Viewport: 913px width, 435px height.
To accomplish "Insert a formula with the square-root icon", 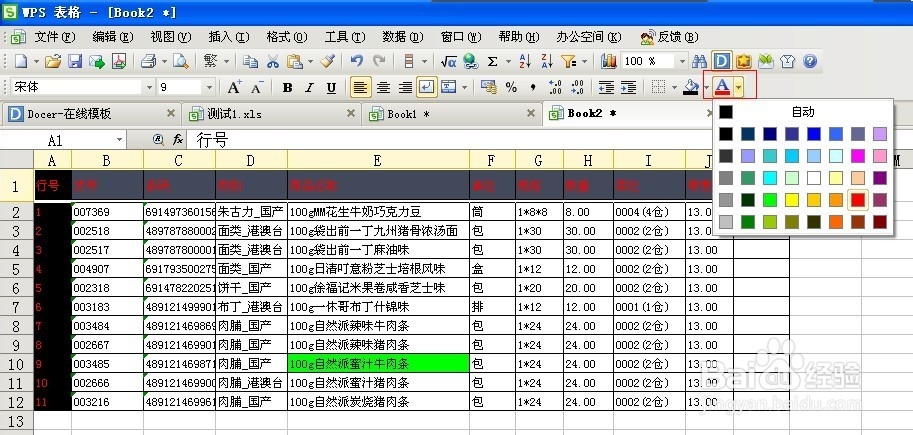I will click(x=448, y=61).
